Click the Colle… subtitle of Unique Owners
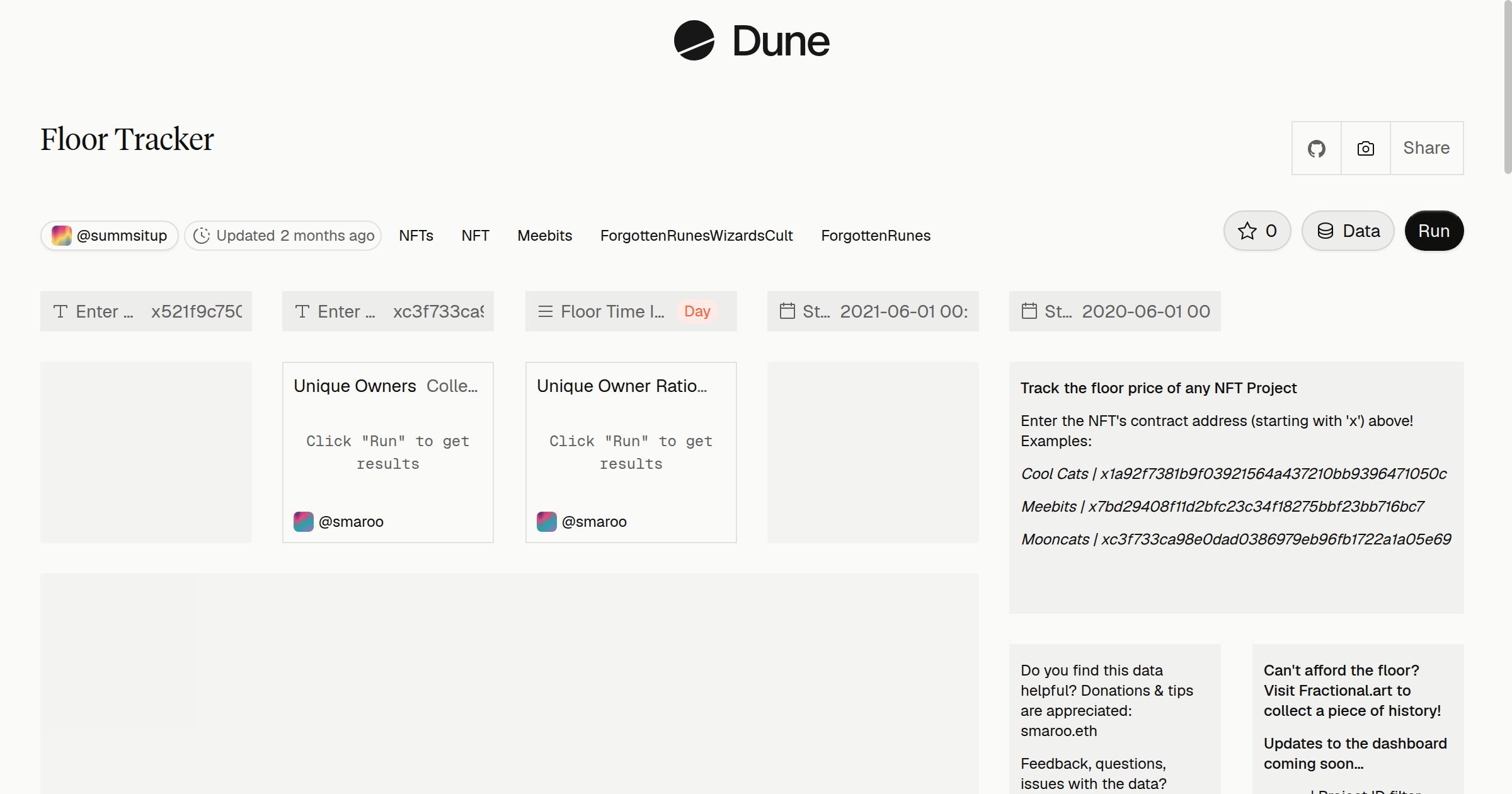The width and height of the screenshot is (1512, 794). [452, 386]
